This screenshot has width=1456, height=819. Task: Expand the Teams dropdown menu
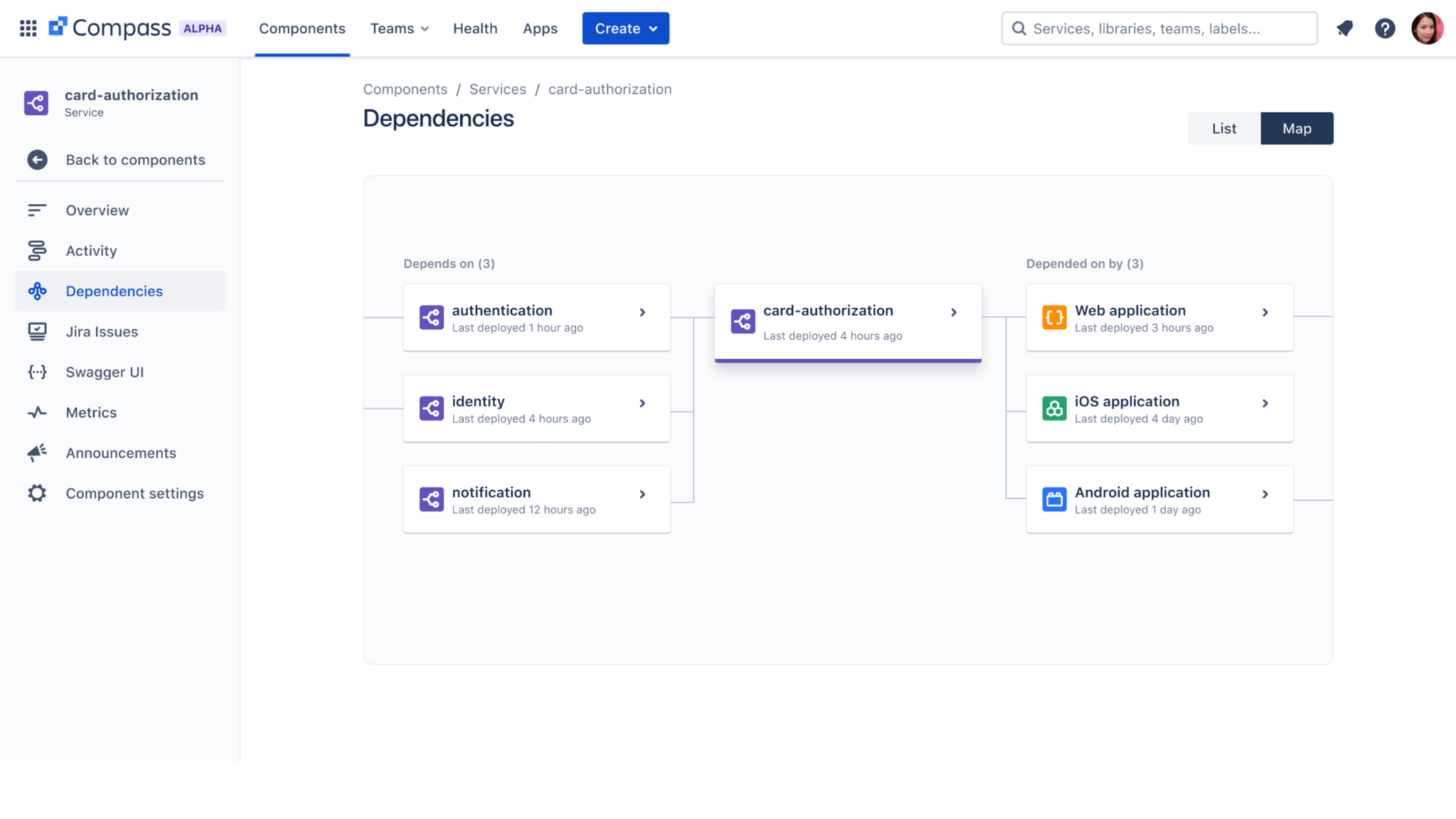pos(400,28)
